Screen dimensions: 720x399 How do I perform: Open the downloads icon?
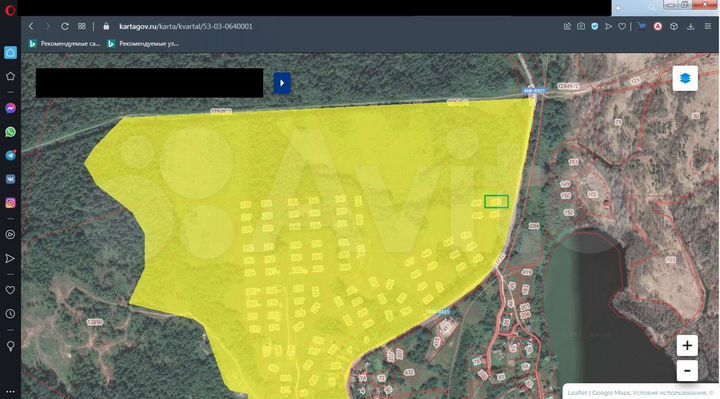click(690, 26)
